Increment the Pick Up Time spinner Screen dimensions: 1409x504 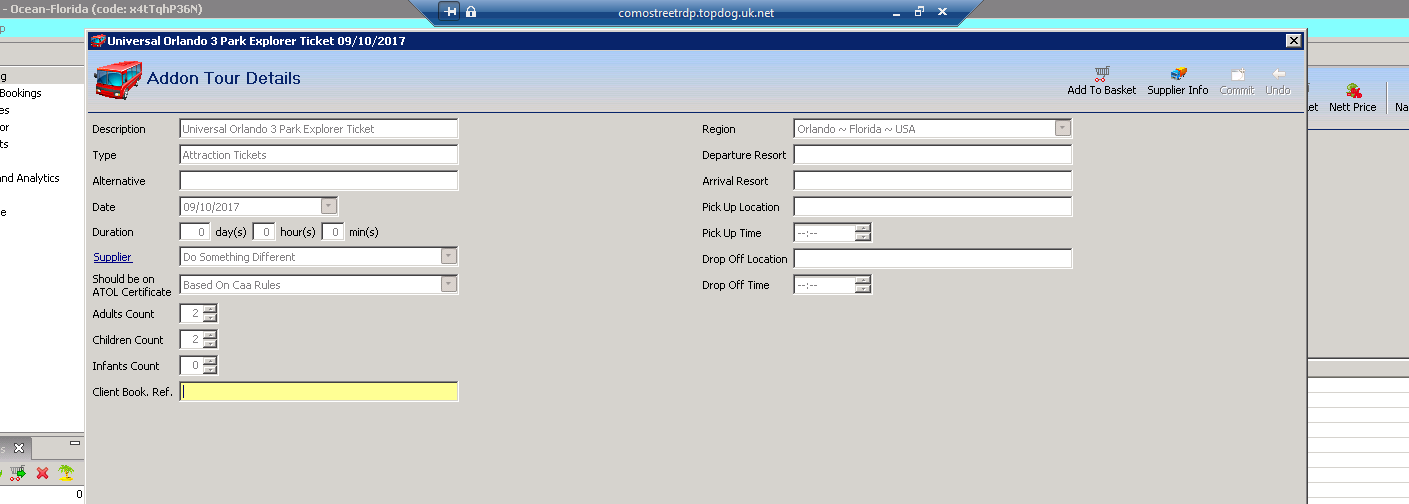(x=863, y=228)
